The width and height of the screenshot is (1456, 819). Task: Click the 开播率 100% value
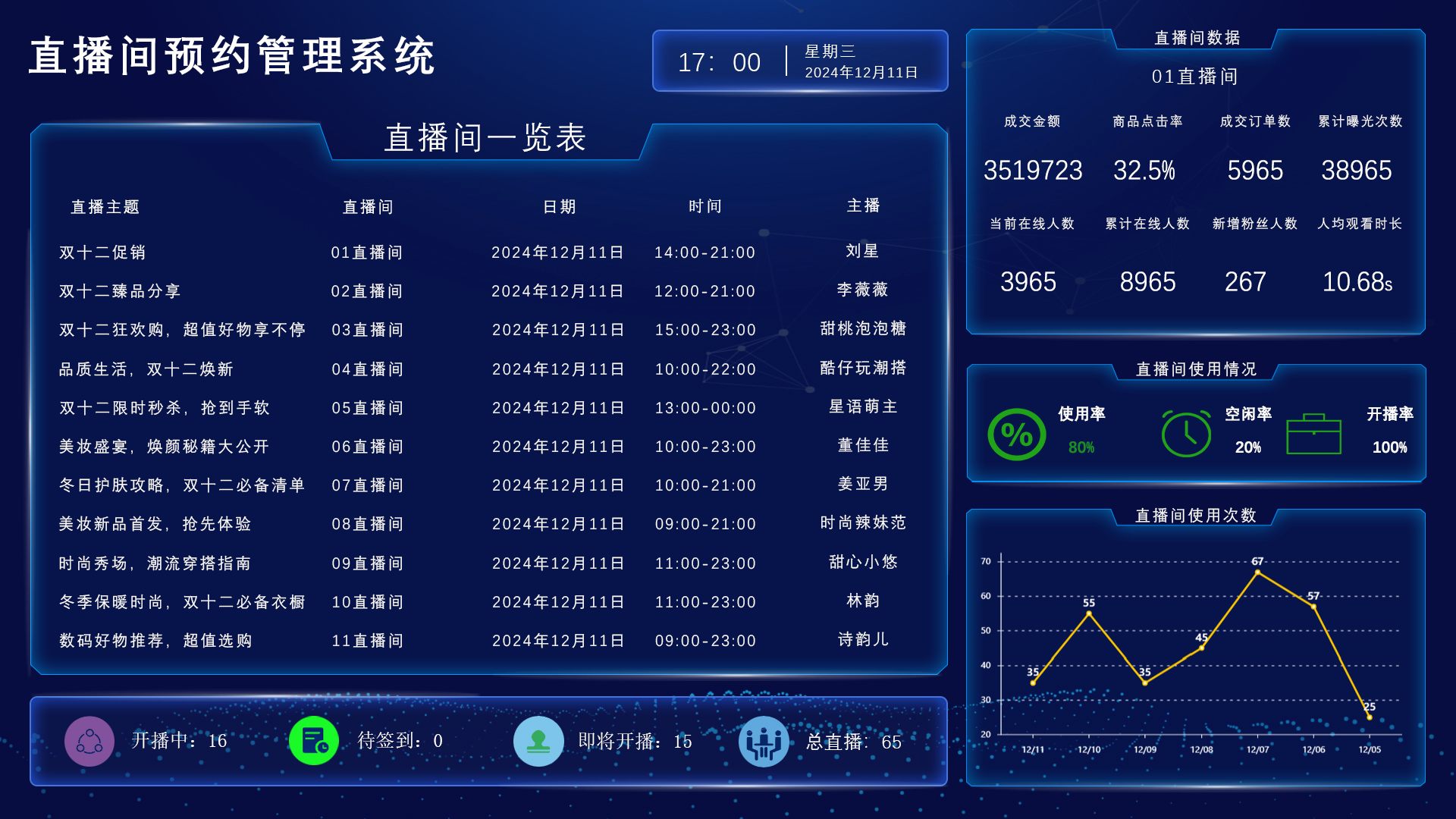pos(1390,447)
